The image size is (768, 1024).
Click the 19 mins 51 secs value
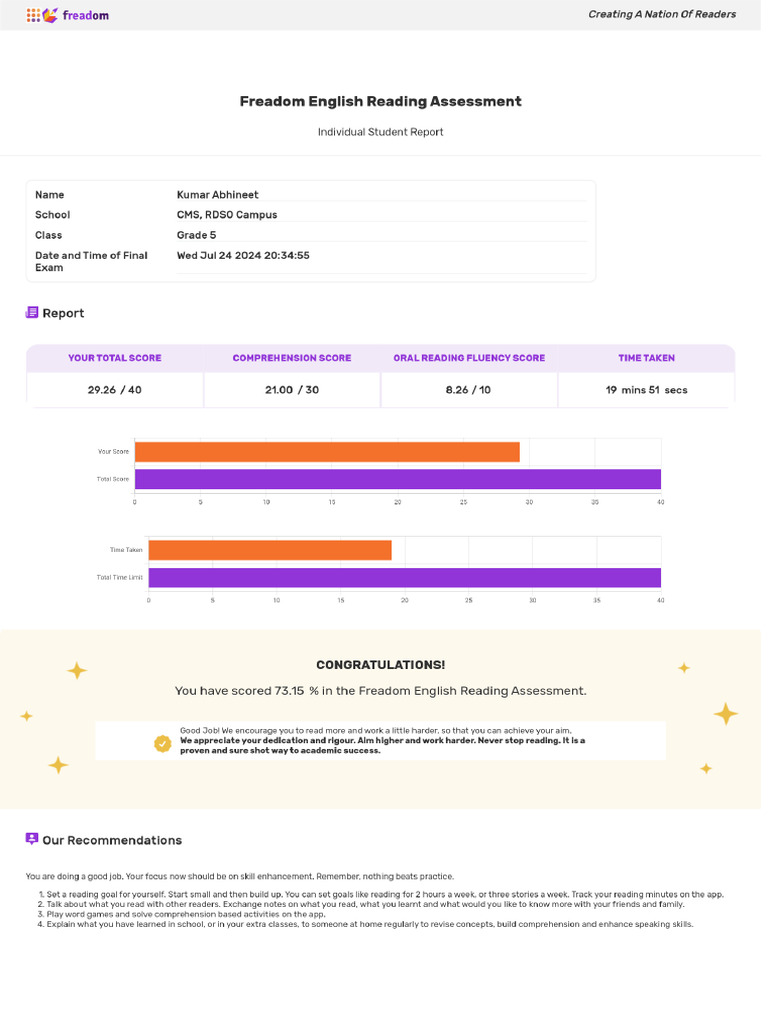646,390
